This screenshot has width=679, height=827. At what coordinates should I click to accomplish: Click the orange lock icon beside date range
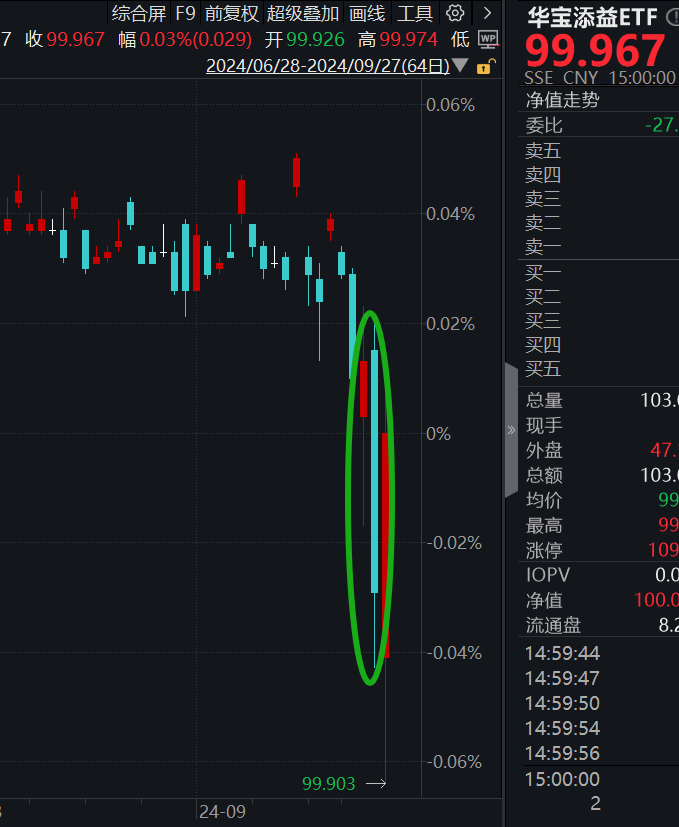pyautogui.click(x=486, y=66)
